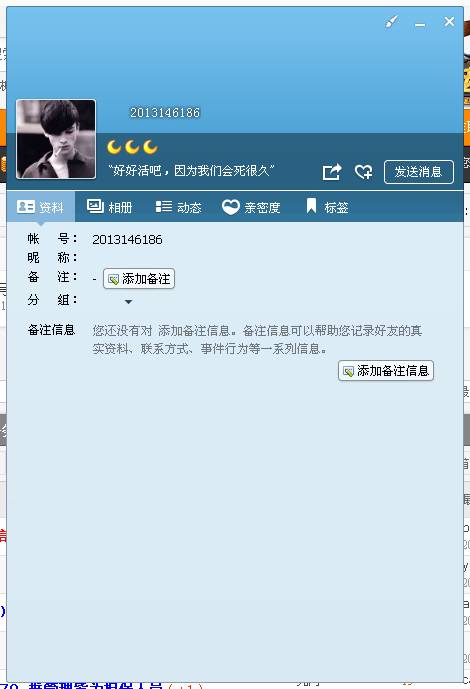Expand the 分组 dropdown arrow
Screen dimensions: 470x689
click(x=128, y=302)
